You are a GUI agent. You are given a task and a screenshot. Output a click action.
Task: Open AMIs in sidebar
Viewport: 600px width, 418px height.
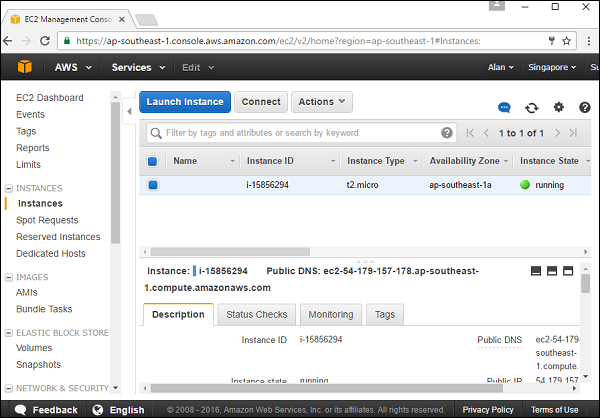[x=27, y=292]
